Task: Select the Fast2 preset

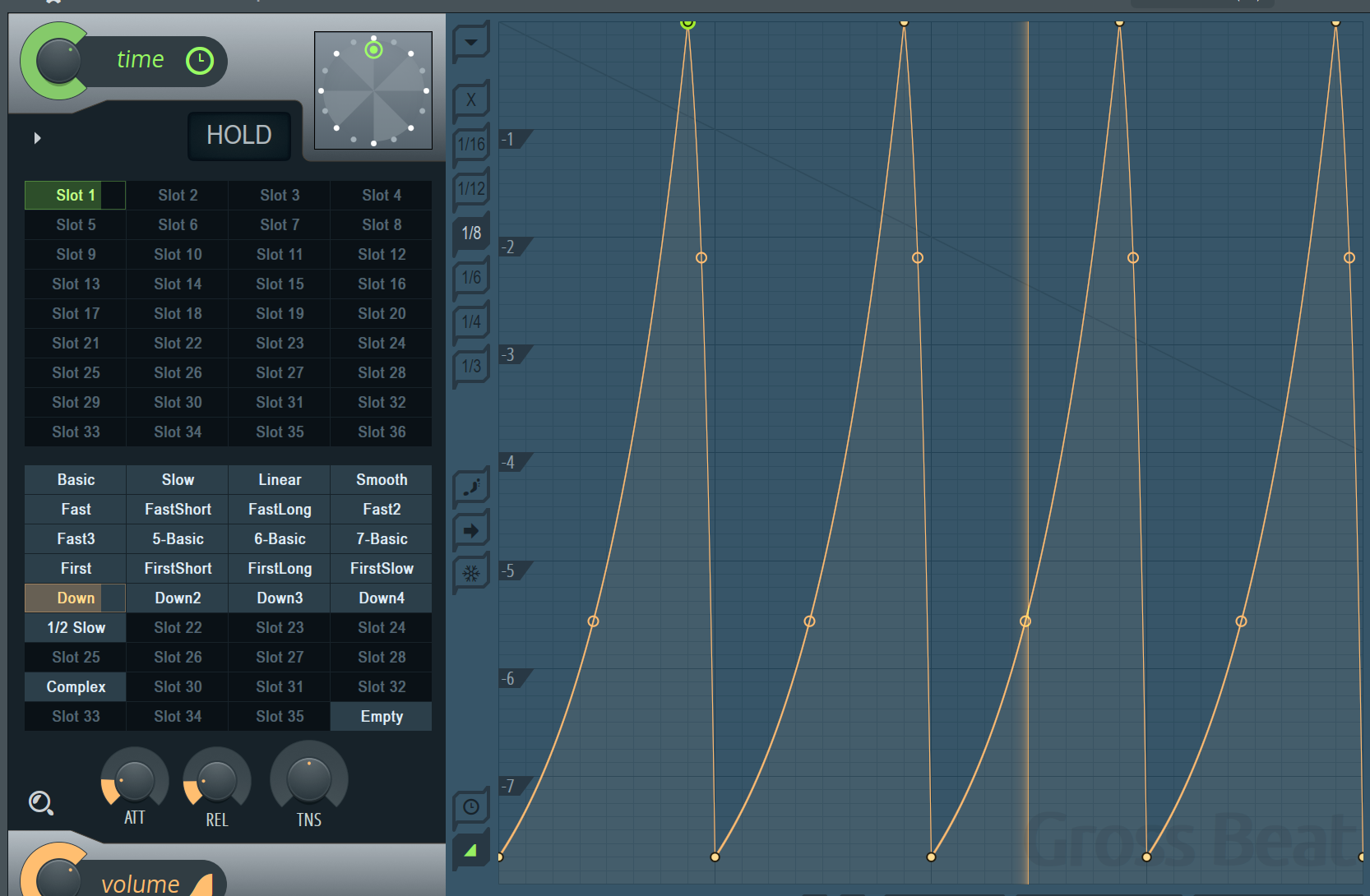Action: click(x=382, y=509)
